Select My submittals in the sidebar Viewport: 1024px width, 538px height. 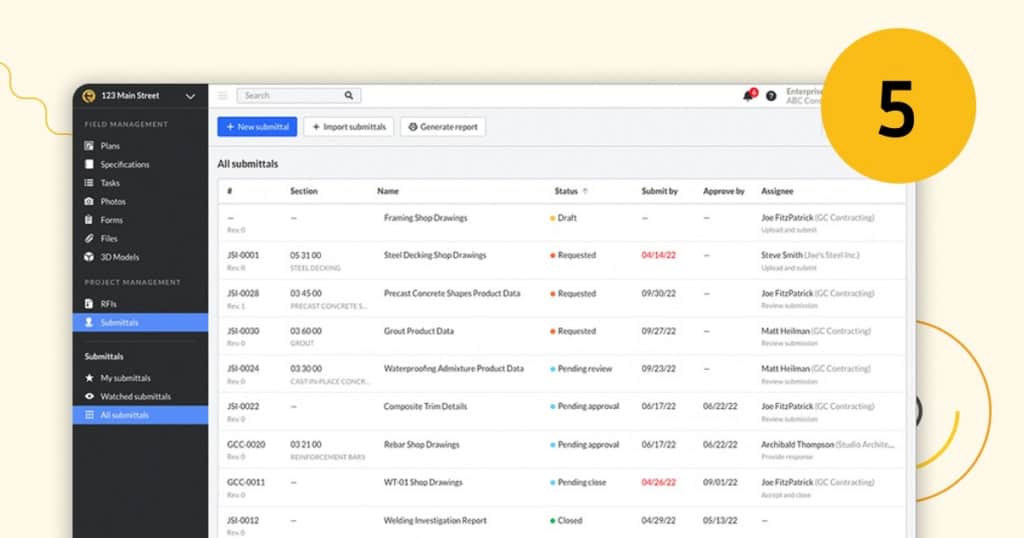pyautogui.click(x=125, y=378)
